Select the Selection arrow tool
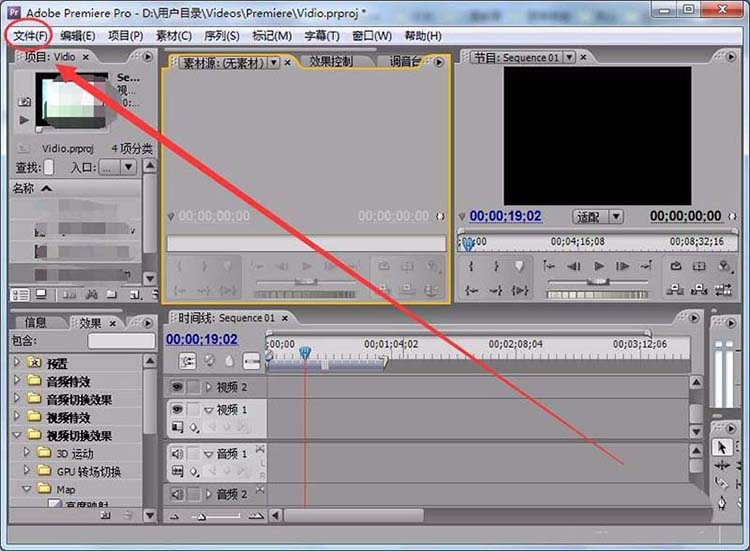Image resolution: width=750 pixels, height=551 pixels. pyautogui.click(x=722, y=447)
